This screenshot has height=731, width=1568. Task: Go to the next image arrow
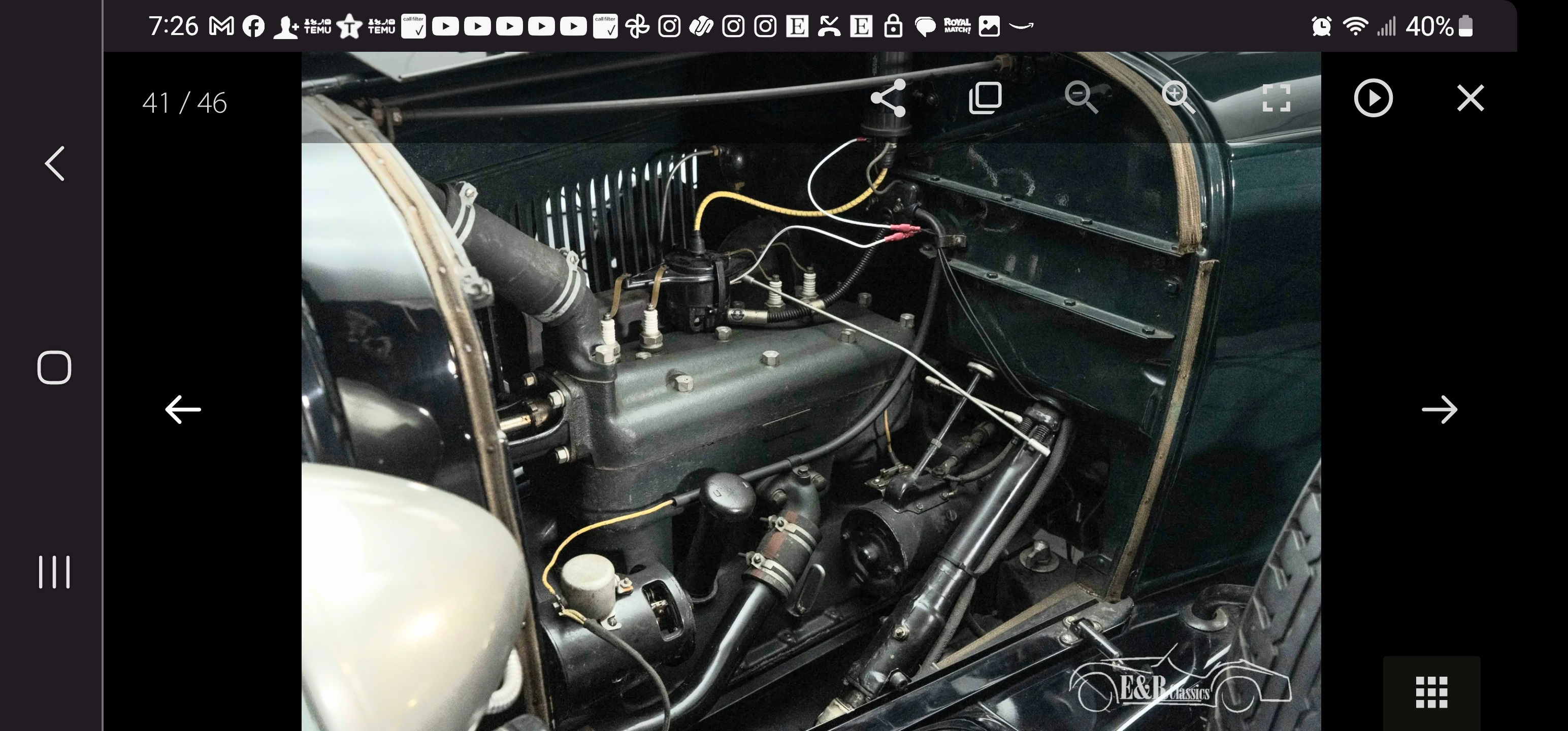(x=1439, y=410)
